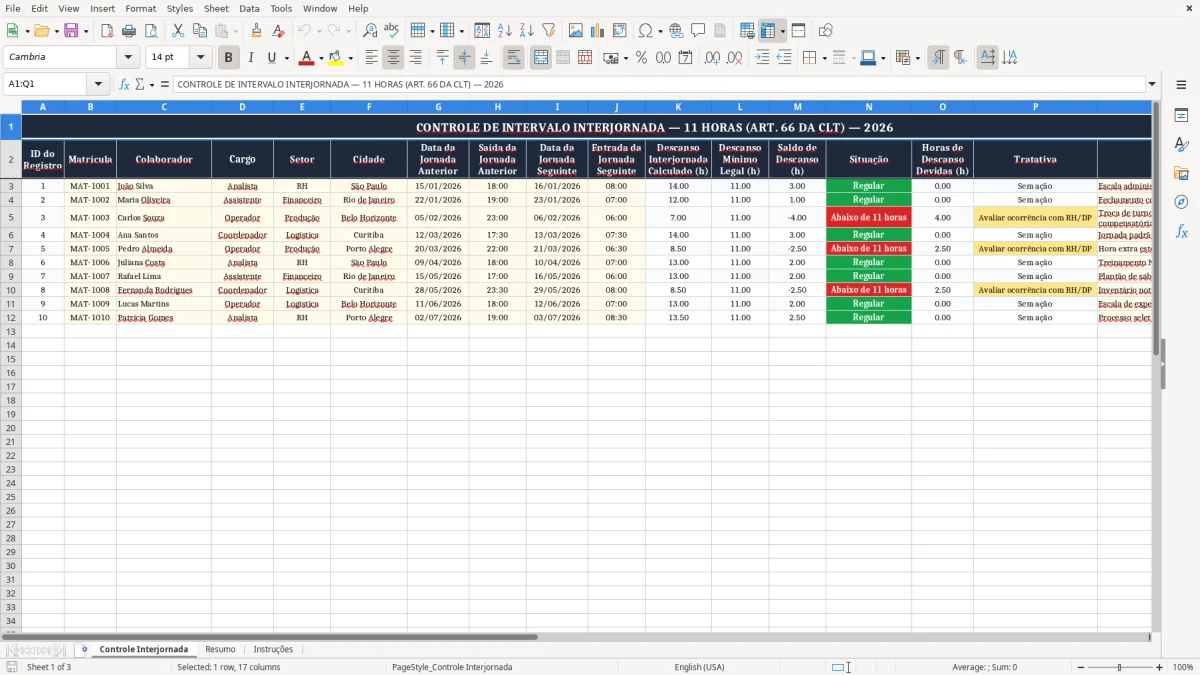Screen dimensions: 1200x675
Task: Sort ascending A to Z
Action: 505,31
